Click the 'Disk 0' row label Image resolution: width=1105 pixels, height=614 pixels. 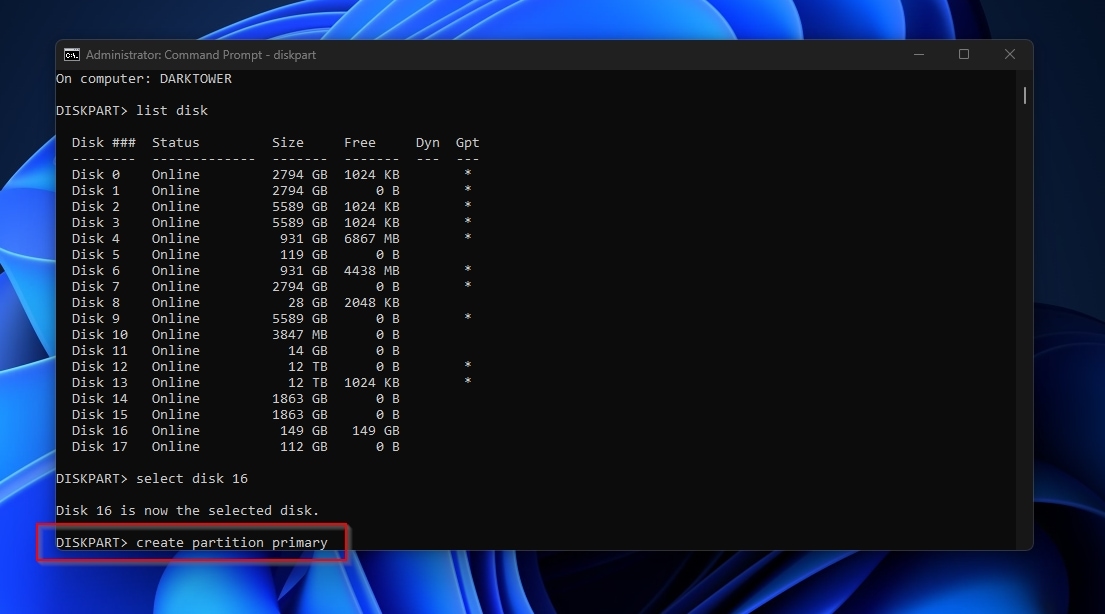click(96, 174)
